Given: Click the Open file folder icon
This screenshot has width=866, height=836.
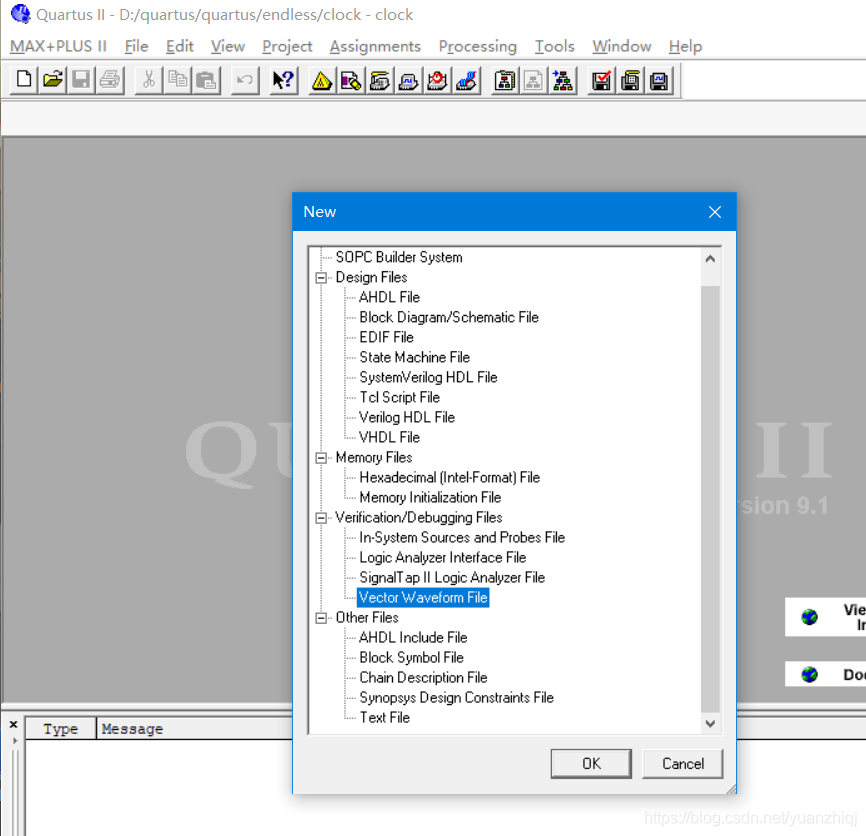Looking at the screenshot, I should pos(52,80).
